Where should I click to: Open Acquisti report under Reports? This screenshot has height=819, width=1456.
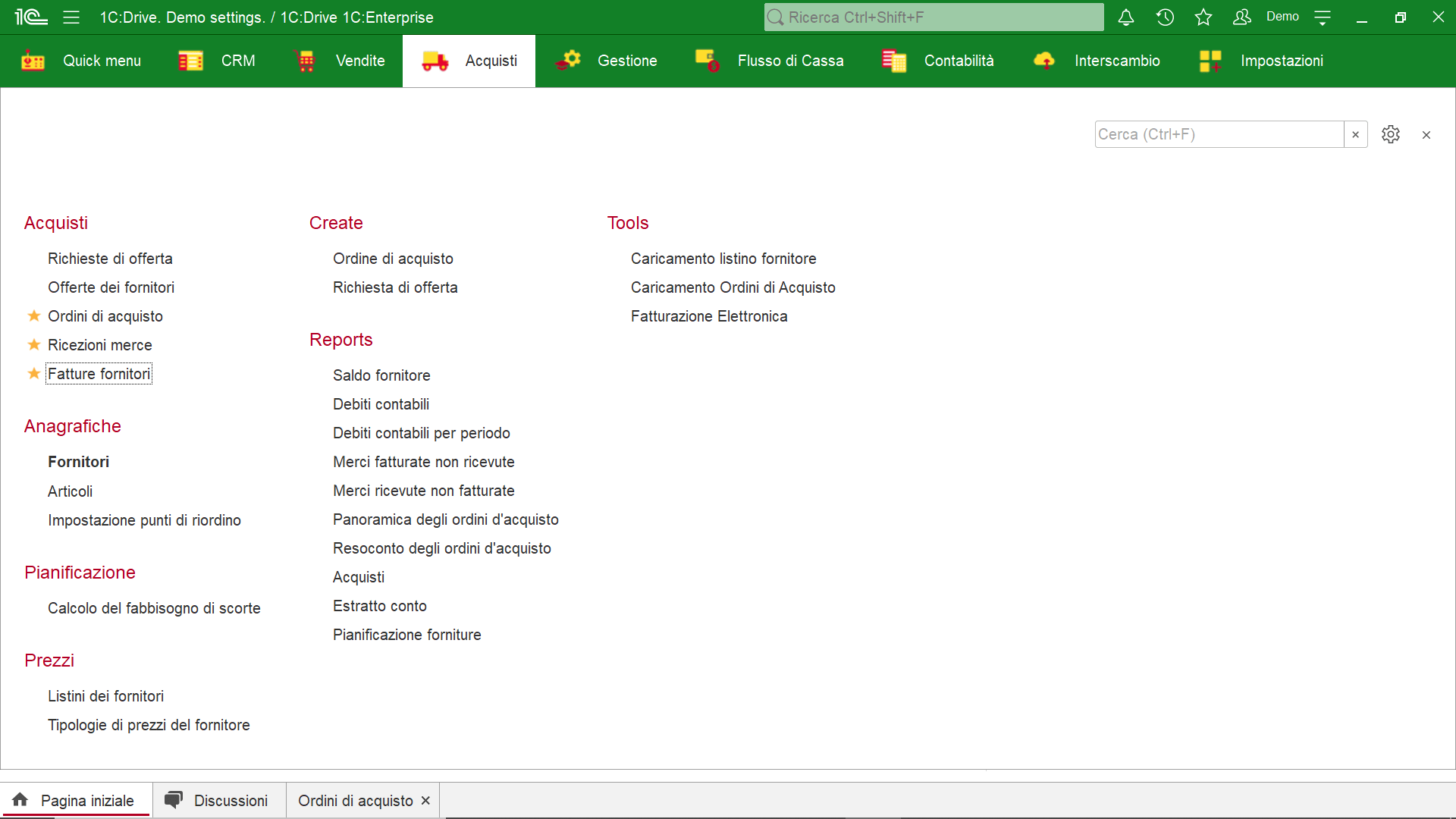(359, 577)
